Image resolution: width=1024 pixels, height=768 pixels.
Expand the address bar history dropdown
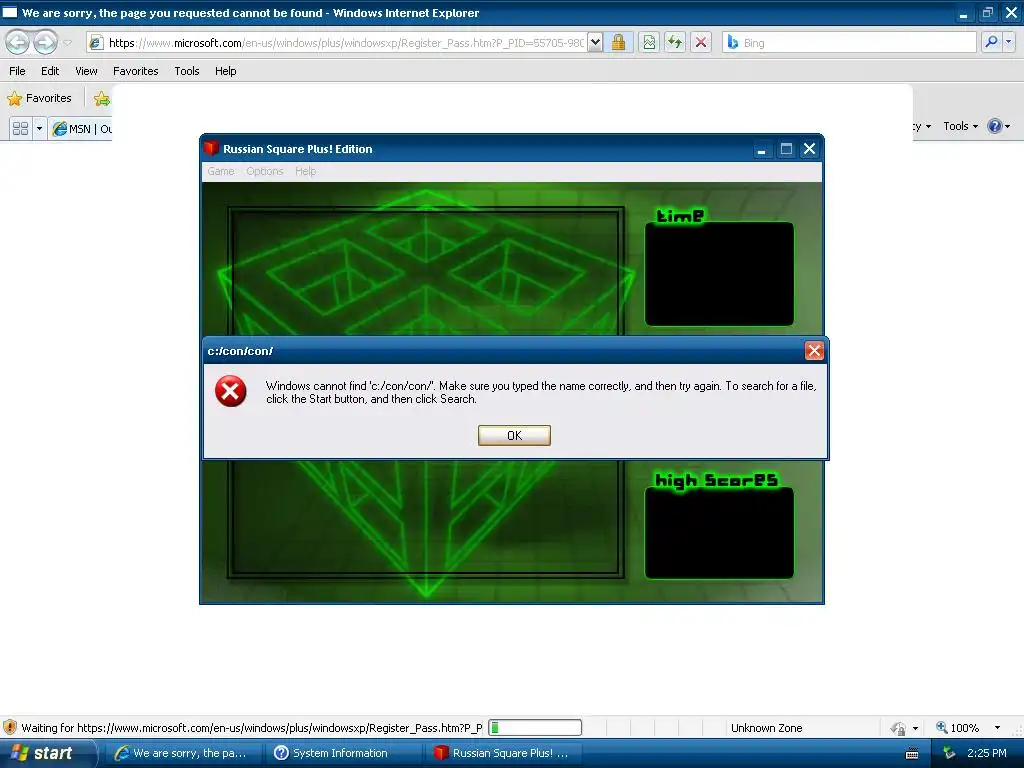(x=595, y=42)
